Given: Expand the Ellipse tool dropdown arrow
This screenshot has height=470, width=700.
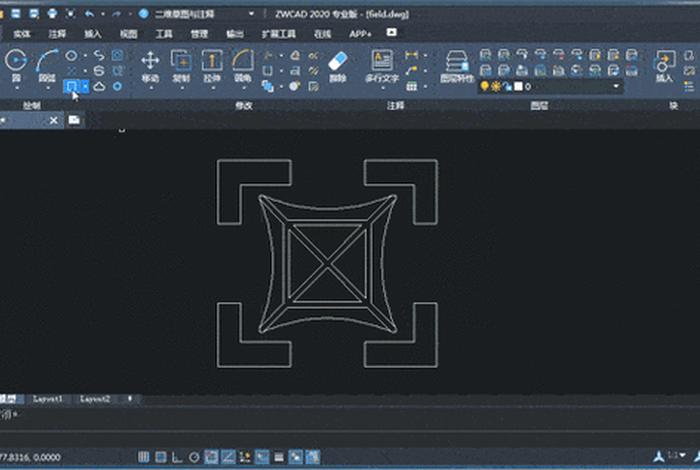Looking at the screenshot, I should click(x=85, y=55).
